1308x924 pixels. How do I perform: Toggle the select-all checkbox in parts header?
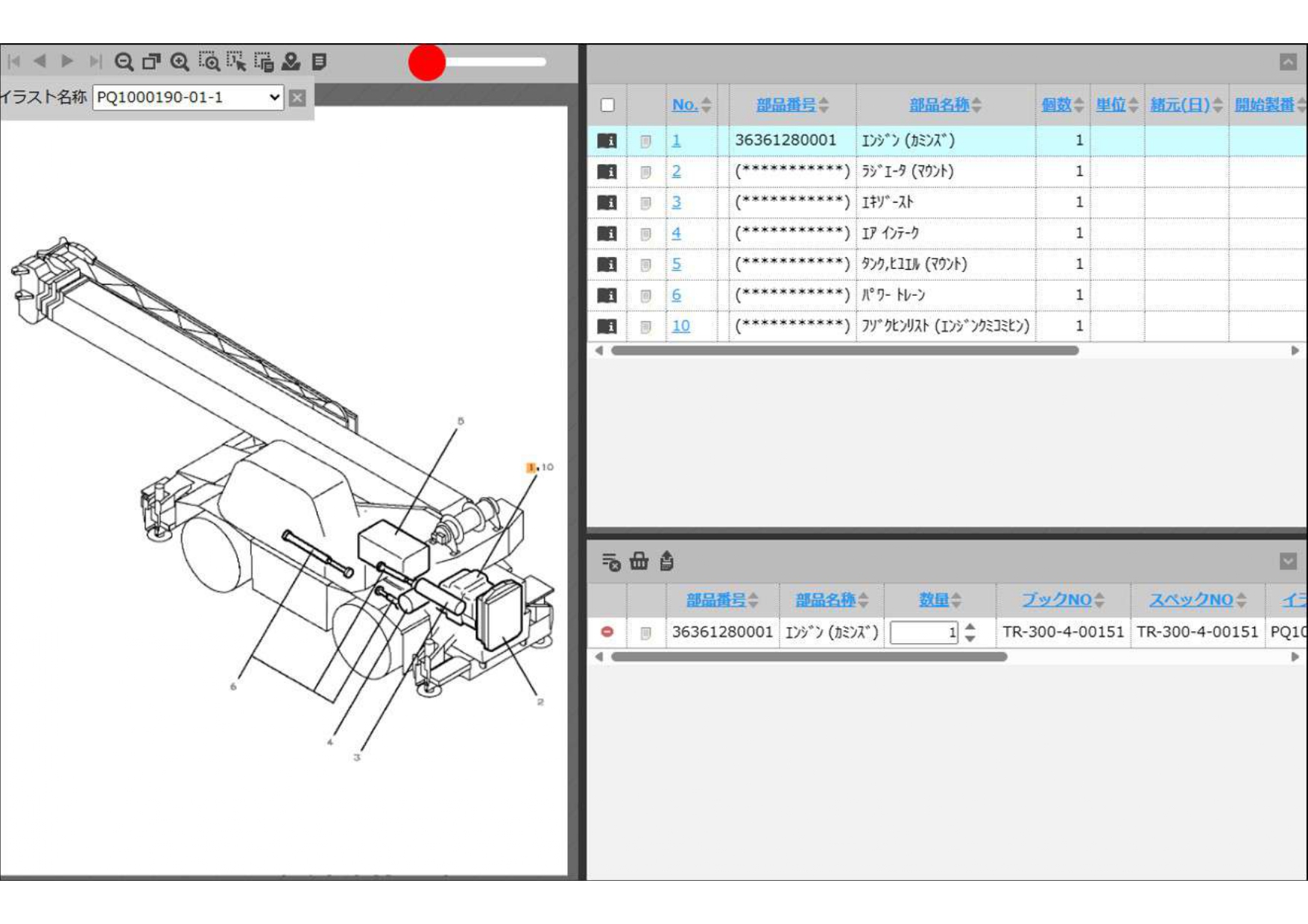click(607, 105)
